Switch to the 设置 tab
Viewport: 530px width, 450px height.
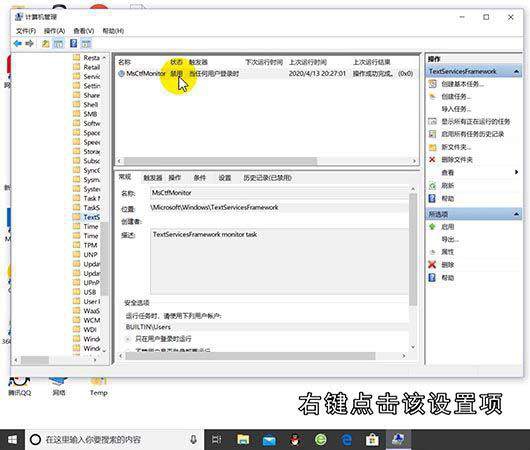coord(224,177)
